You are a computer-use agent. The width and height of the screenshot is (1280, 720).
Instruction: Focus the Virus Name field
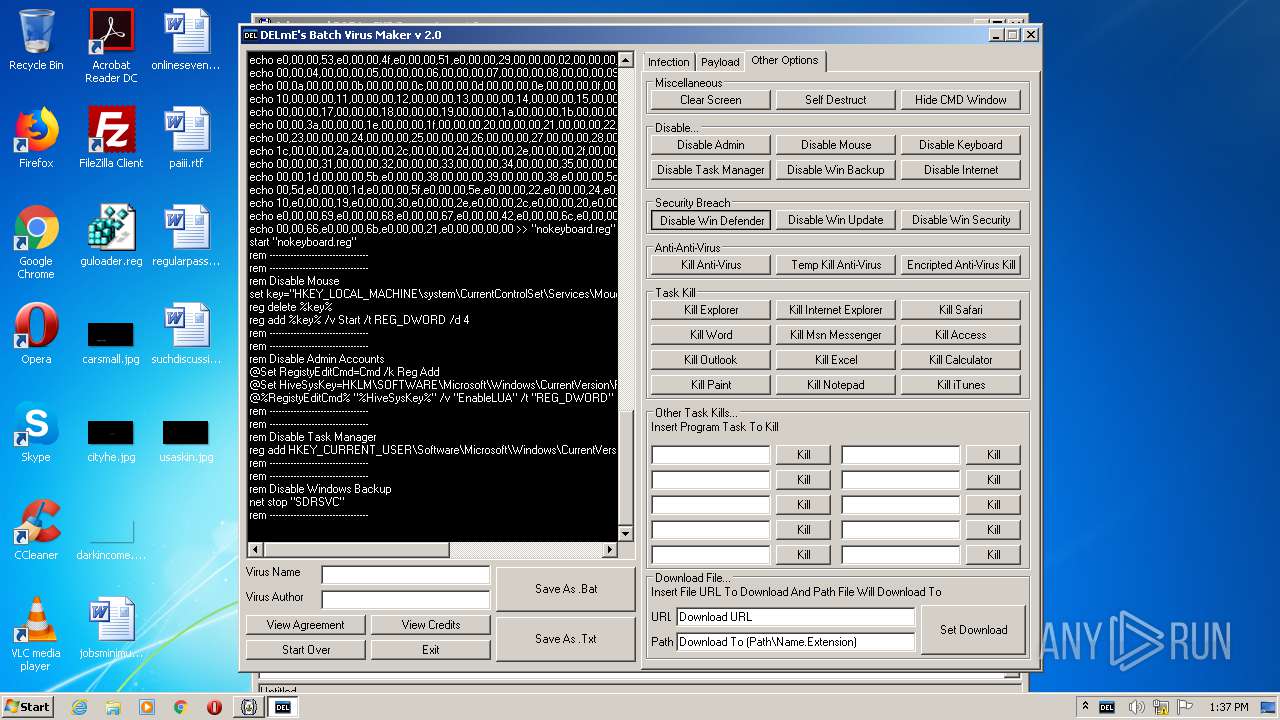405,574
